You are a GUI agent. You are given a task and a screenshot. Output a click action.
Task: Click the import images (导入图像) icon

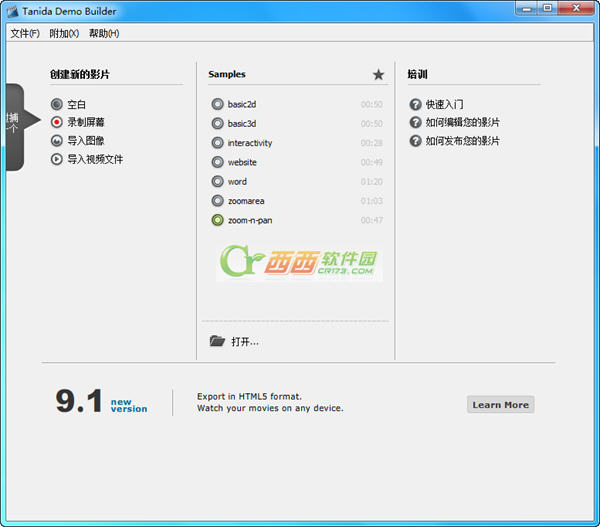pyautogui.click(x=57, y=140)
